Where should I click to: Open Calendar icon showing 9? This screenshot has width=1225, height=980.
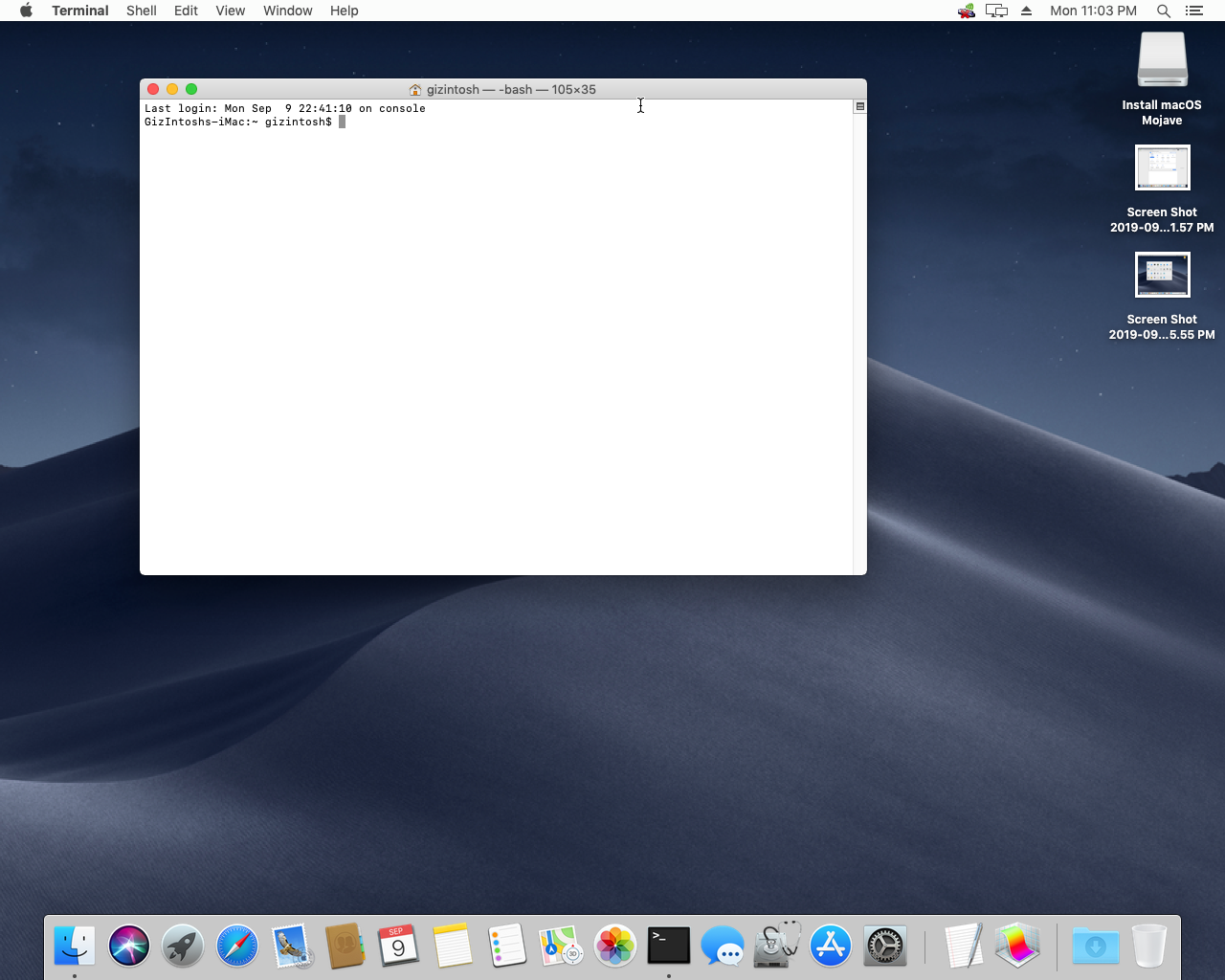click(x=398, y=947)
